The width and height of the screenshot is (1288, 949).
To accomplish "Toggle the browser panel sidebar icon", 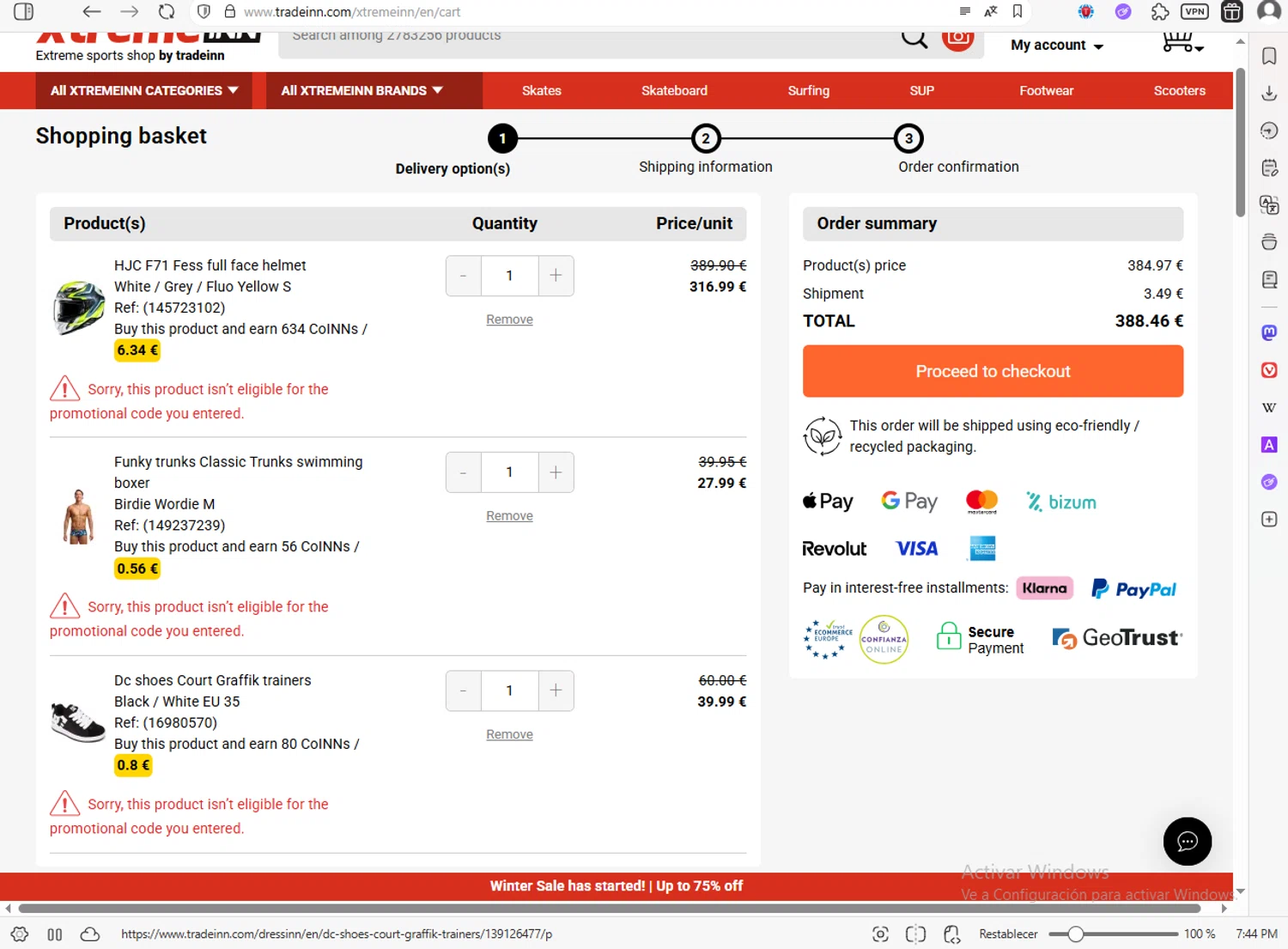I will (24, 12).
